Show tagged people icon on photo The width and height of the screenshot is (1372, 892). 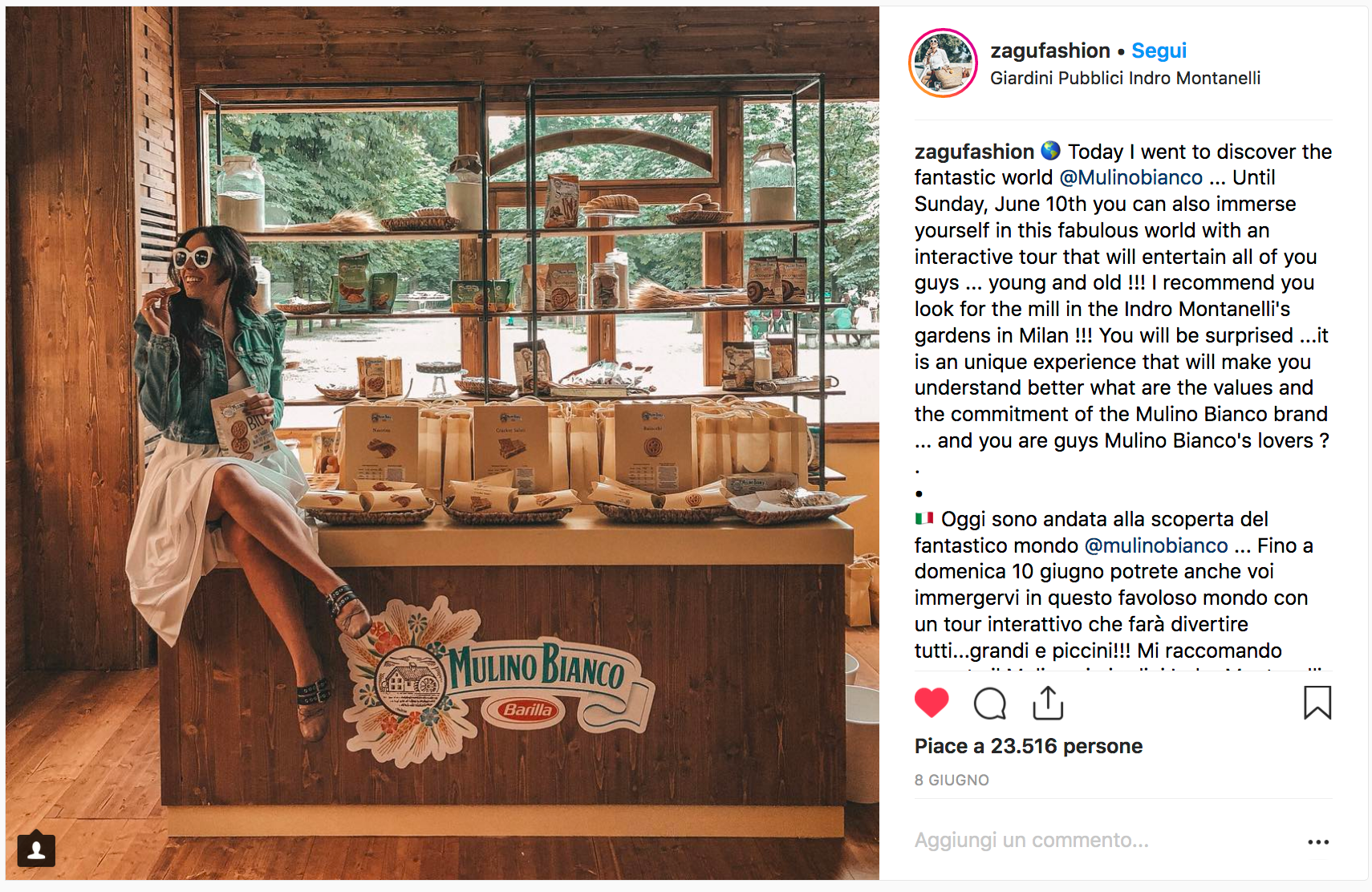[36, 850]
